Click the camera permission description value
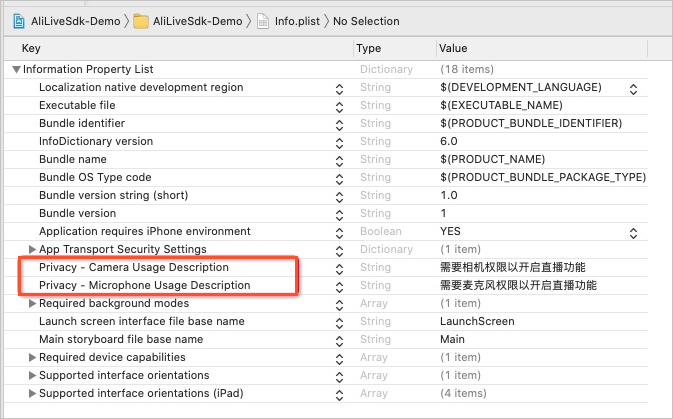673x419 pixels. coord(513,267)
